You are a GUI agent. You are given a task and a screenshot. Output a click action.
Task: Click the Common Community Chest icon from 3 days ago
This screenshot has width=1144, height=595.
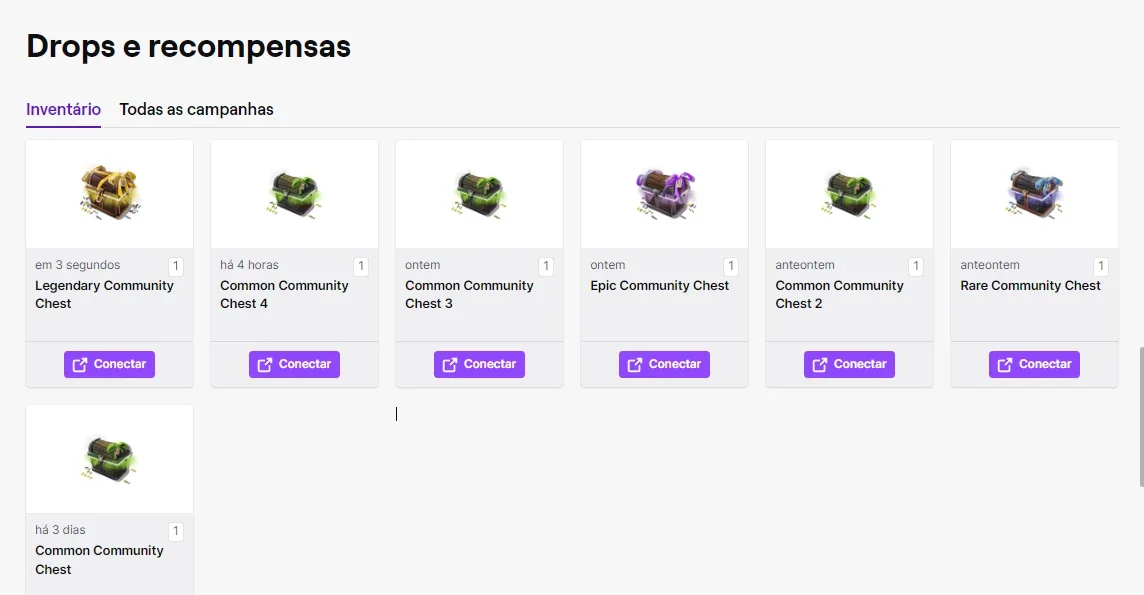coord(109,459)
